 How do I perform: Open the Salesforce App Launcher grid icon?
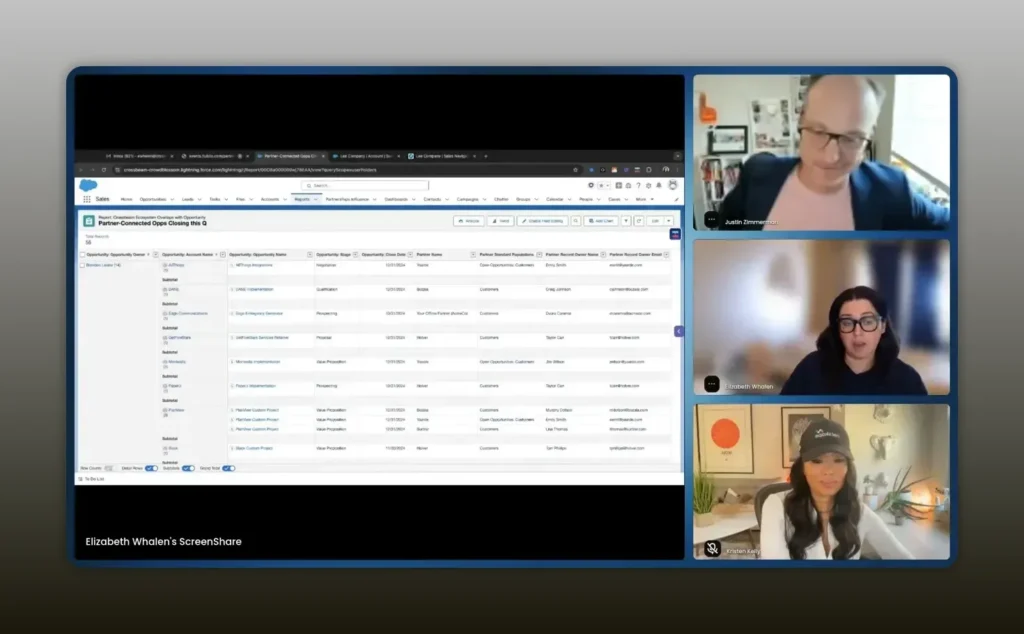(x=87, y=199)
